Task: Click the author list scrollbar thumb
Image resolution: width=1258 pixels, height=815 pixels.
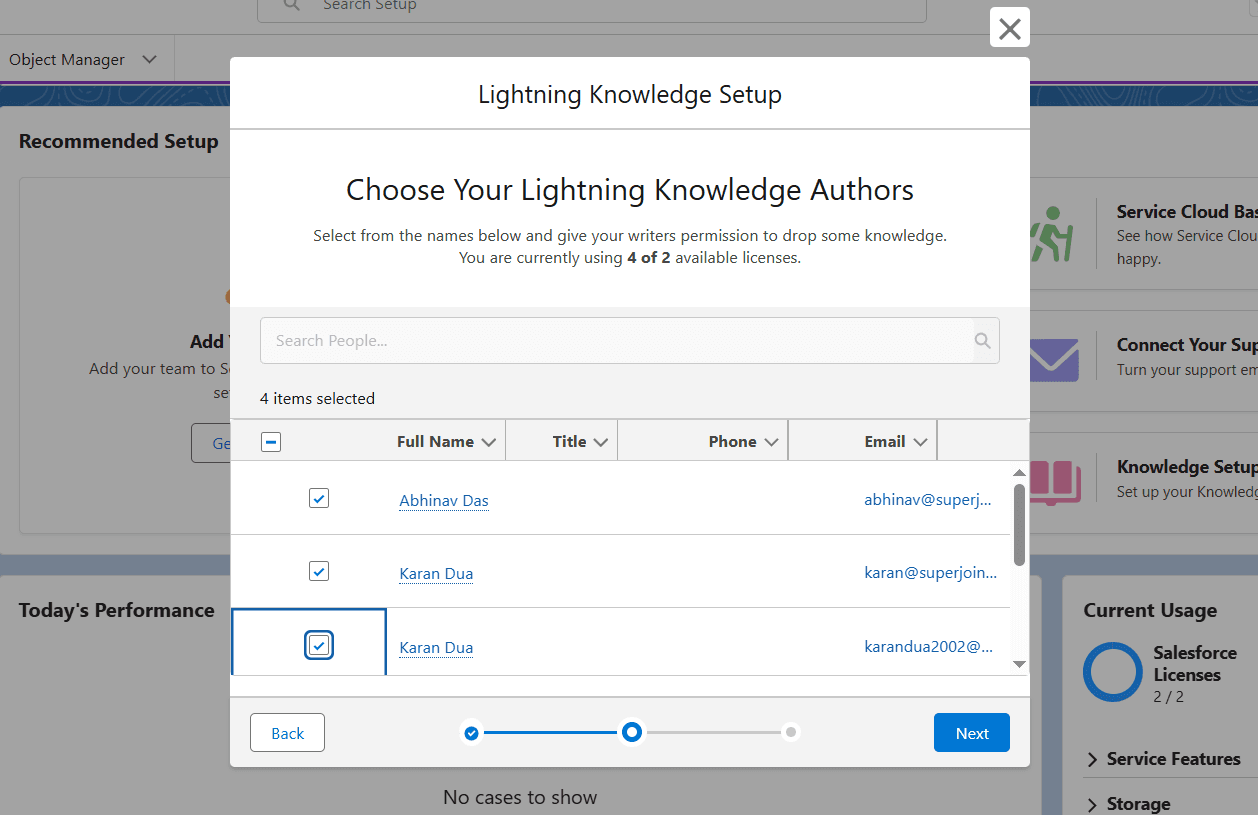Action: tap(1019, 525)
